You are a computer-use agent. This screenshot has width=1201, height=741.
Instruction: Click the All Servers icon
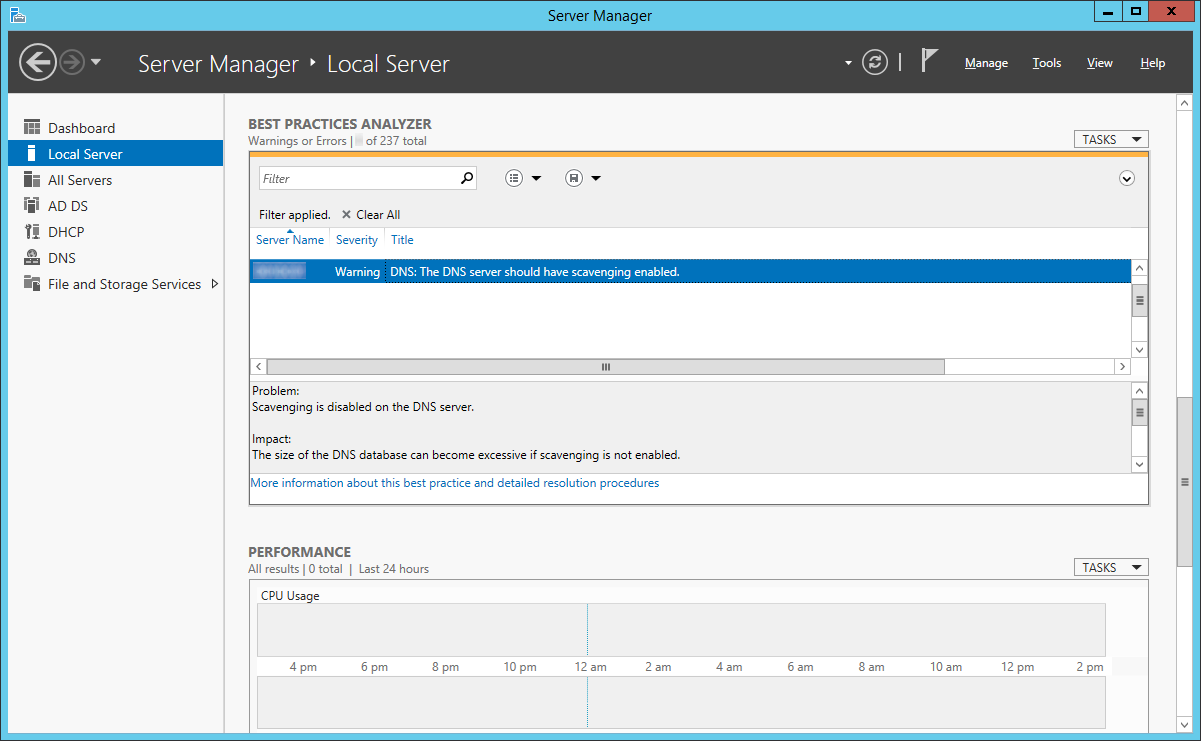click(x=32, y=180)
